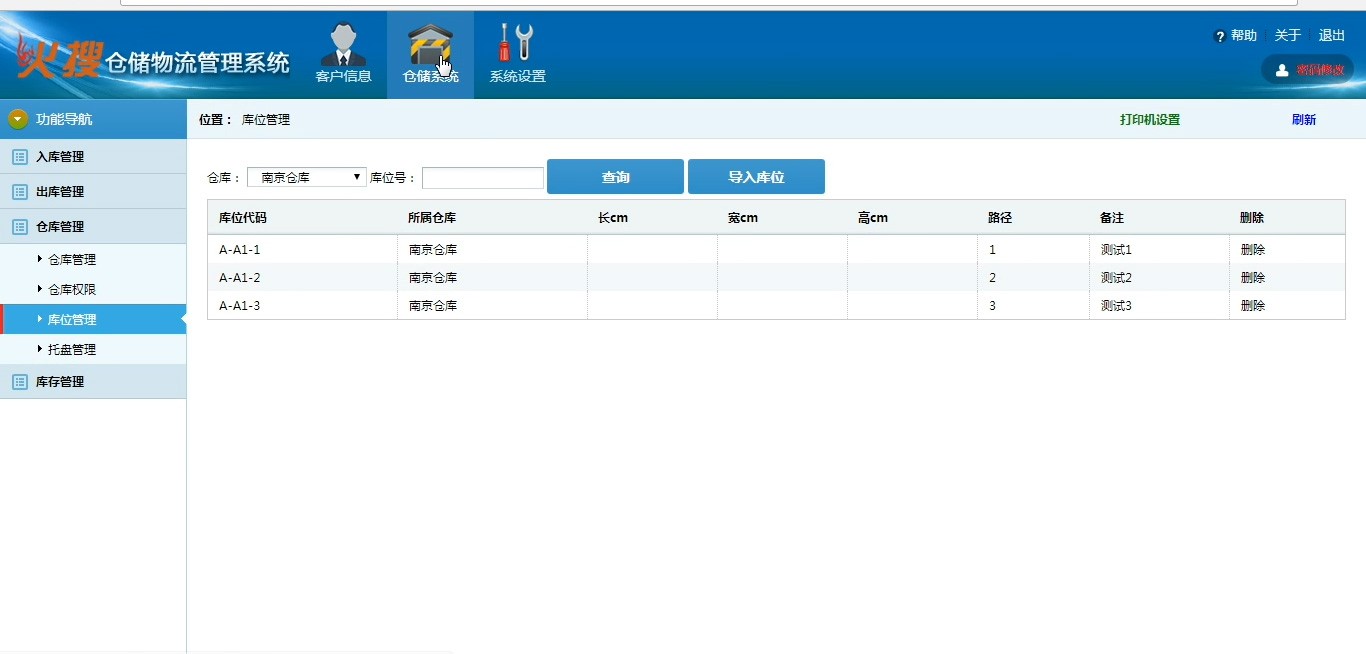
Task: Click the 仓储系统 warehouse icon
Action: click(430, 45)
